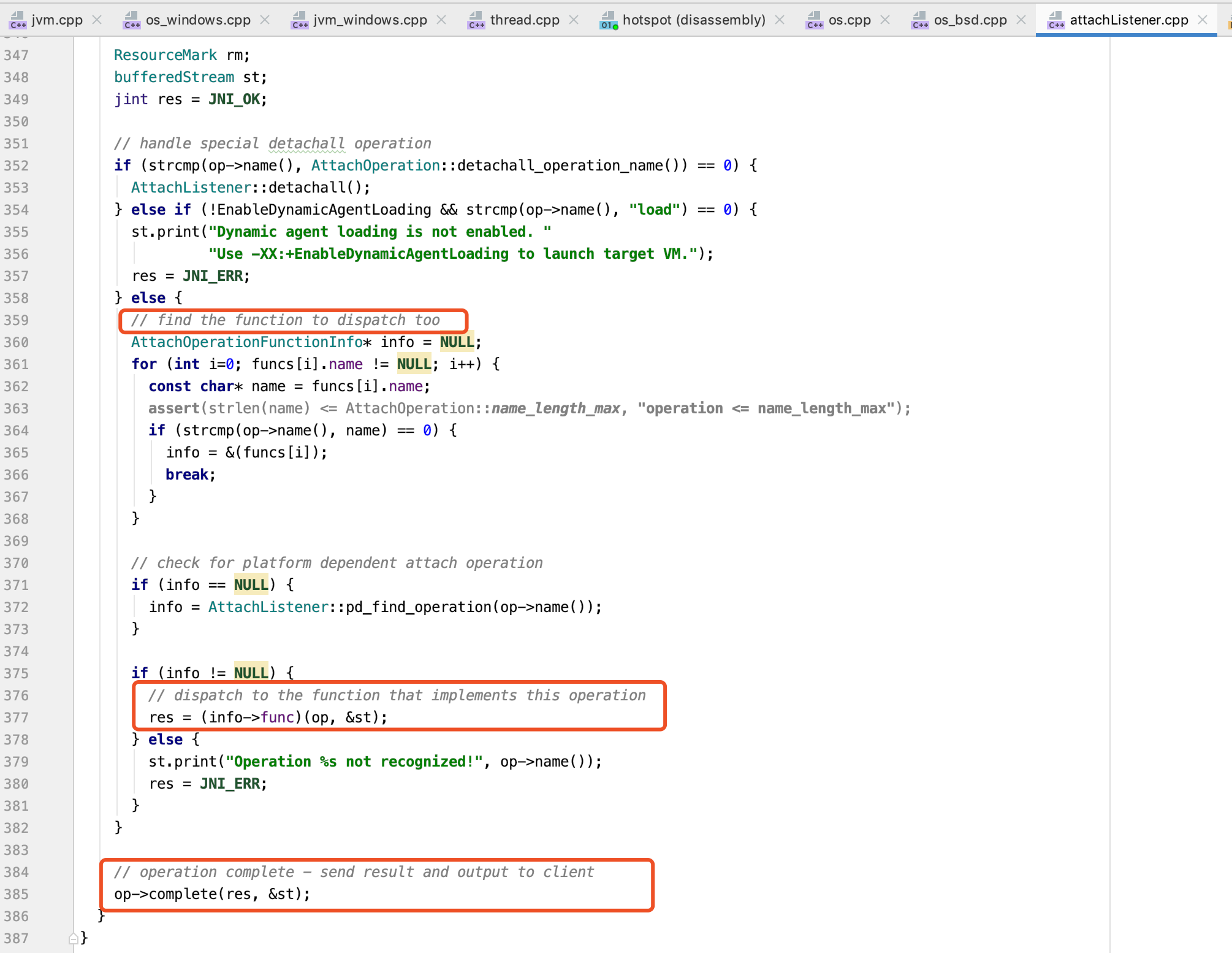Switch to the os_bsd.cpp editor tab
This screenshot has width=1232, height=953.
pos(970,20)
